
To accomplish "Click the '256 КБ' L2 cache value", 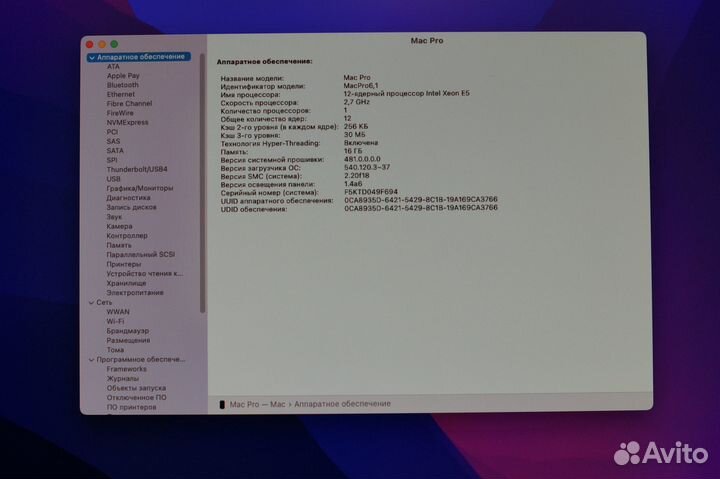I will (x=356, y=126).
